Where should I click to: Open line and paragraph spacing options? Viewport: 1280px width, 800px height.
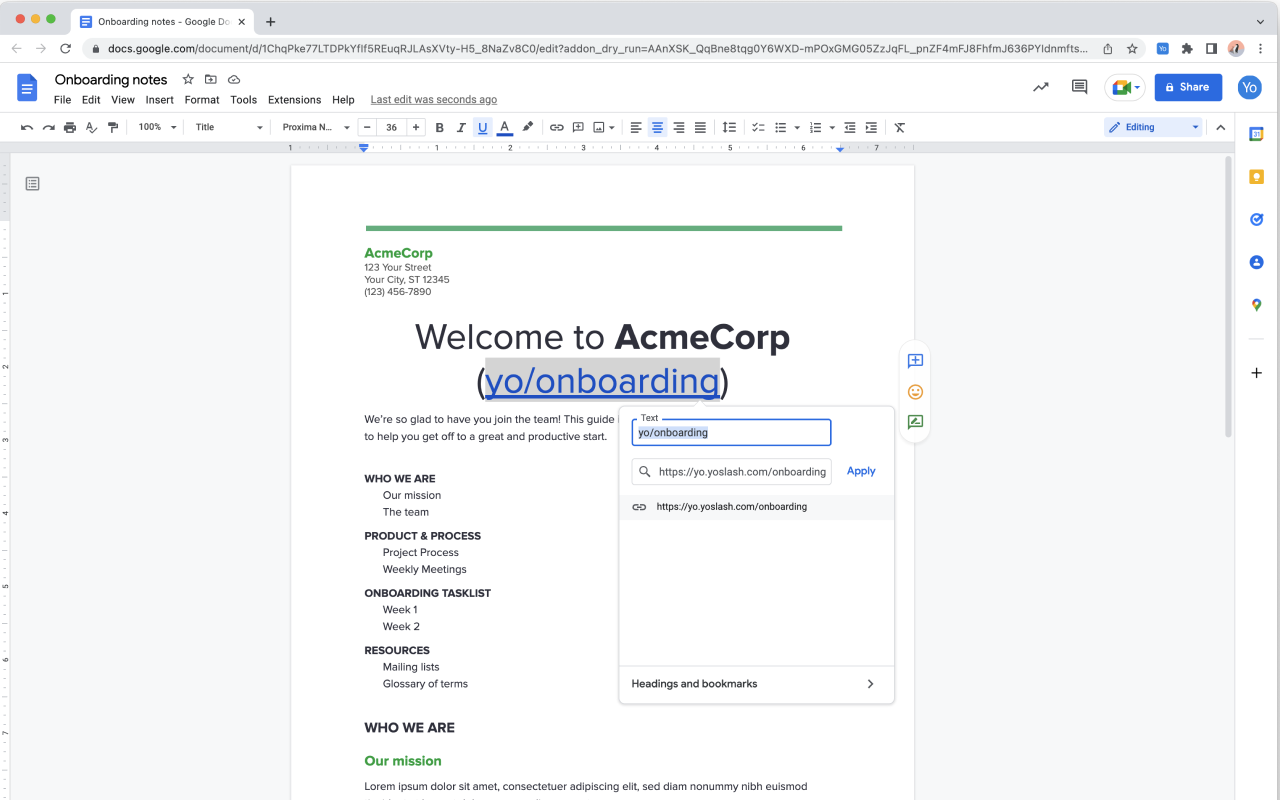point(729,127)
